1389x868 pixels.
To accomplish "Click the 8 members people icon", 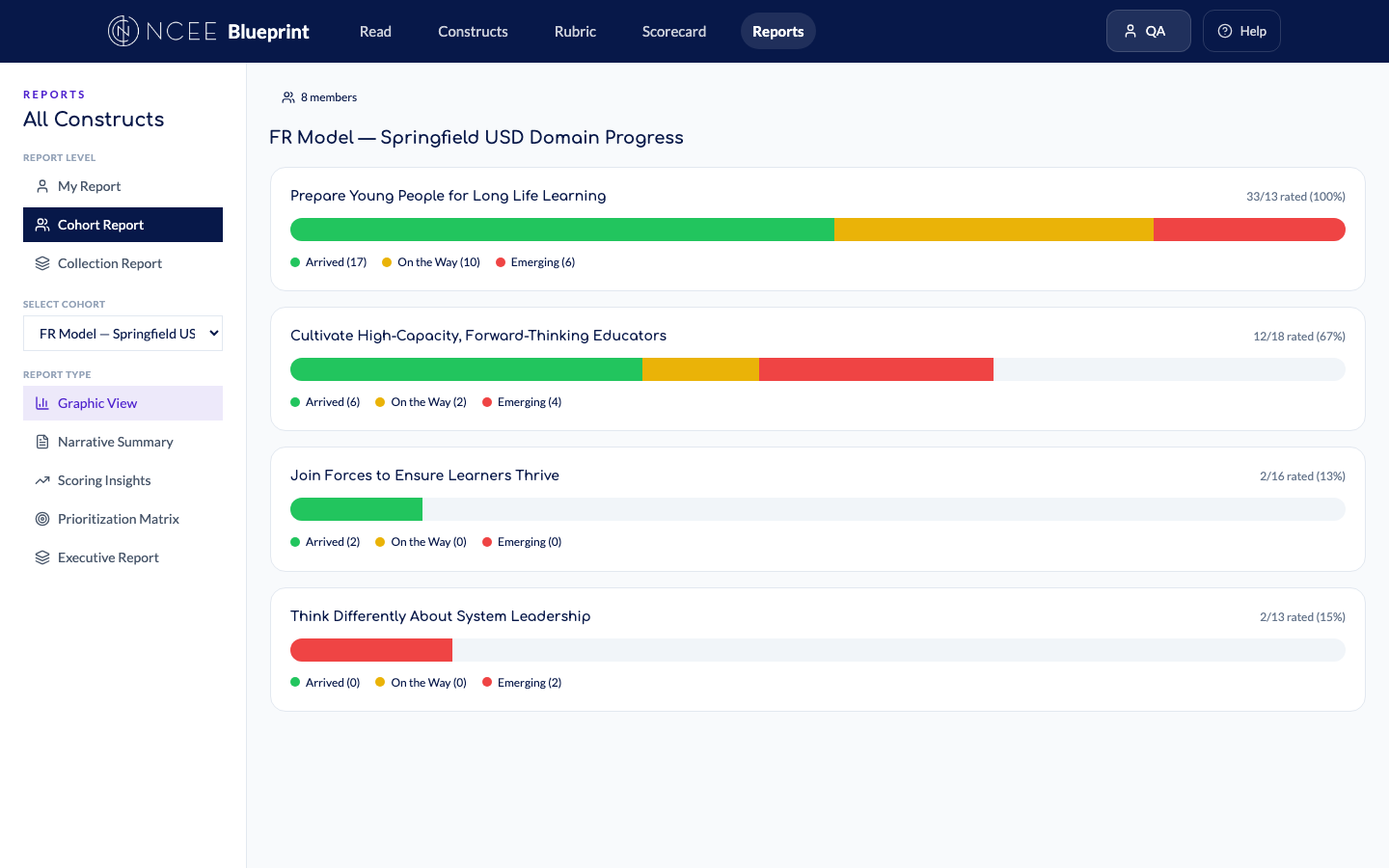I will tap(287, 96).
